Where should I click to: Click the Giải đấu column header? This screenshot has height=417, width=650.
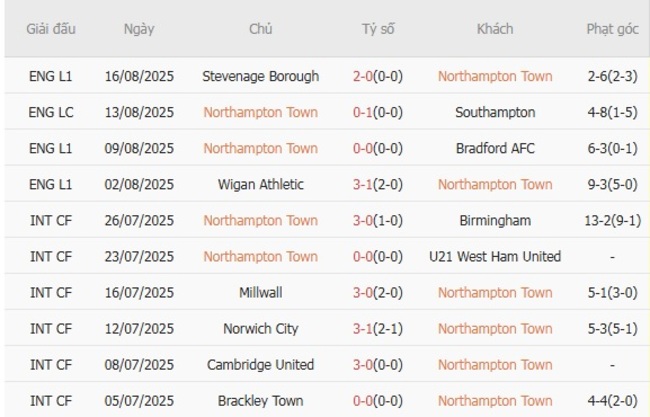click(50, 29)
